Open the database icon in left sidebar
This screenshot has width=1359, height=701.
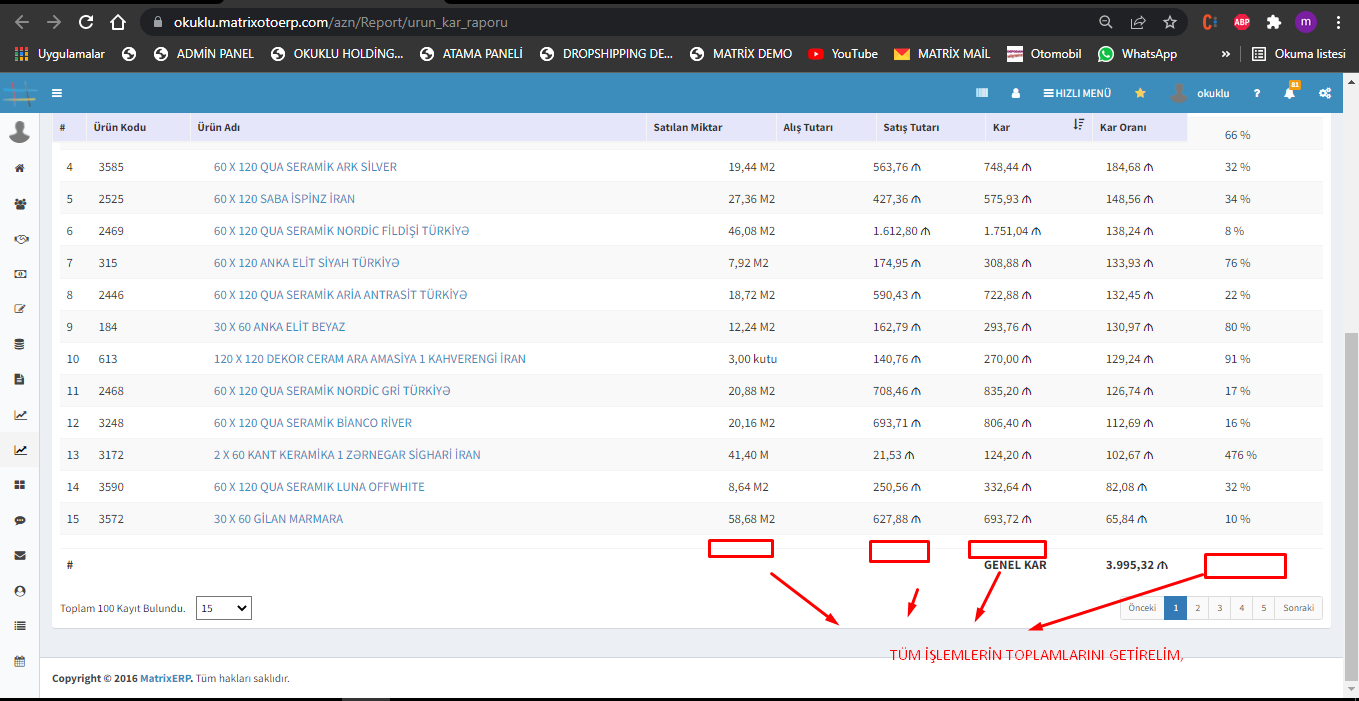point(19,344)
